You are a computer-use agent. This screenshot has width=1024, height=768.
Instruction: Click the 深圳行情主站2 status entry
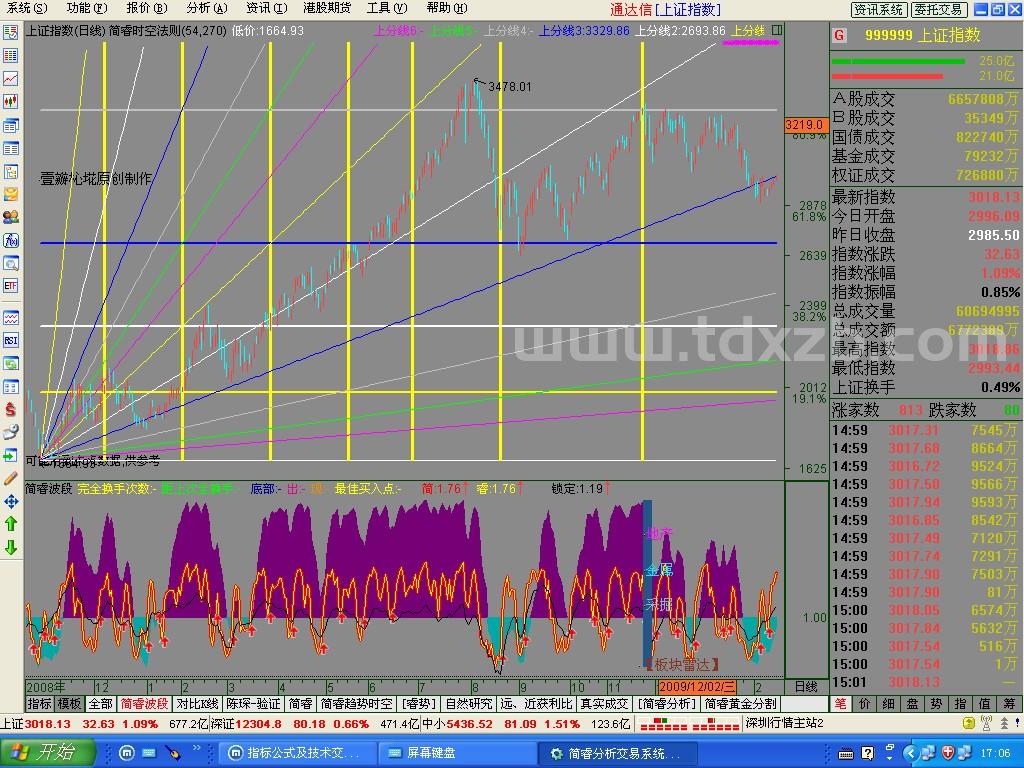(784, 724)
